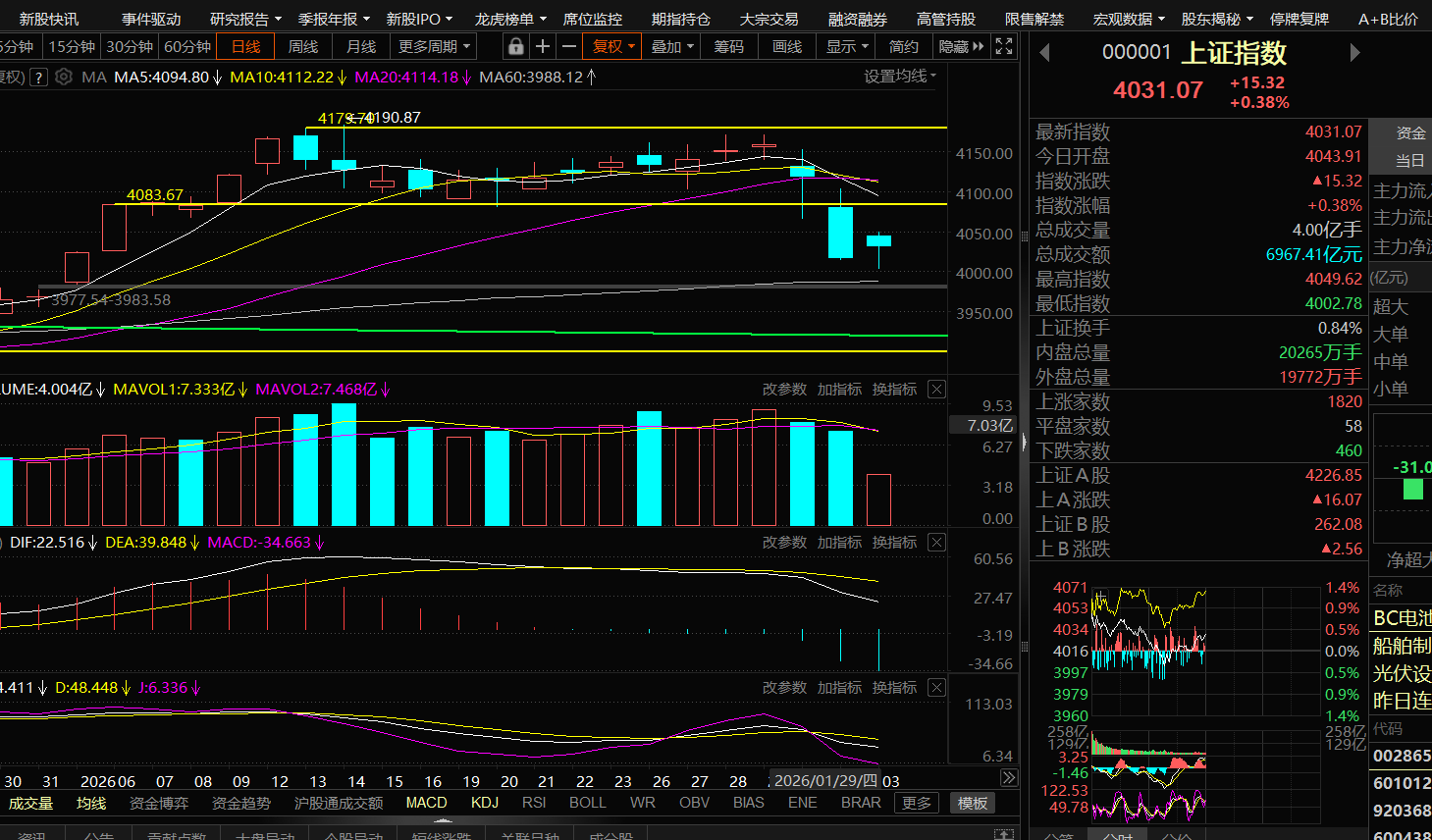The image size is (1432, 840).
Task: Open the 研究报告 dropdown
Action: pyautogui.click(x=245, y=19)
